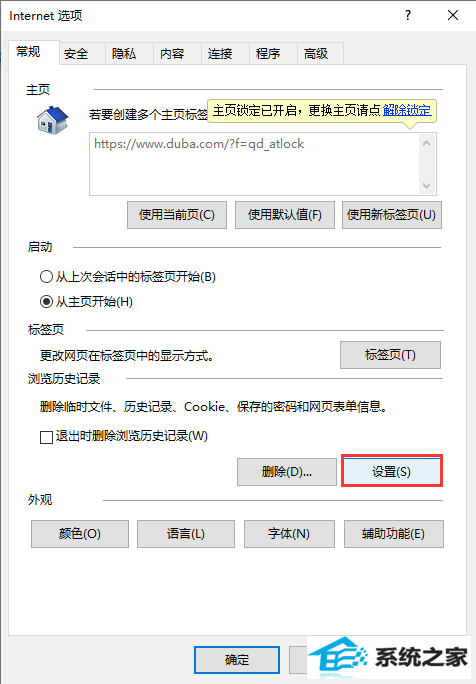
Task: Select 从主页开始 radio option
Action: point(46,302)
